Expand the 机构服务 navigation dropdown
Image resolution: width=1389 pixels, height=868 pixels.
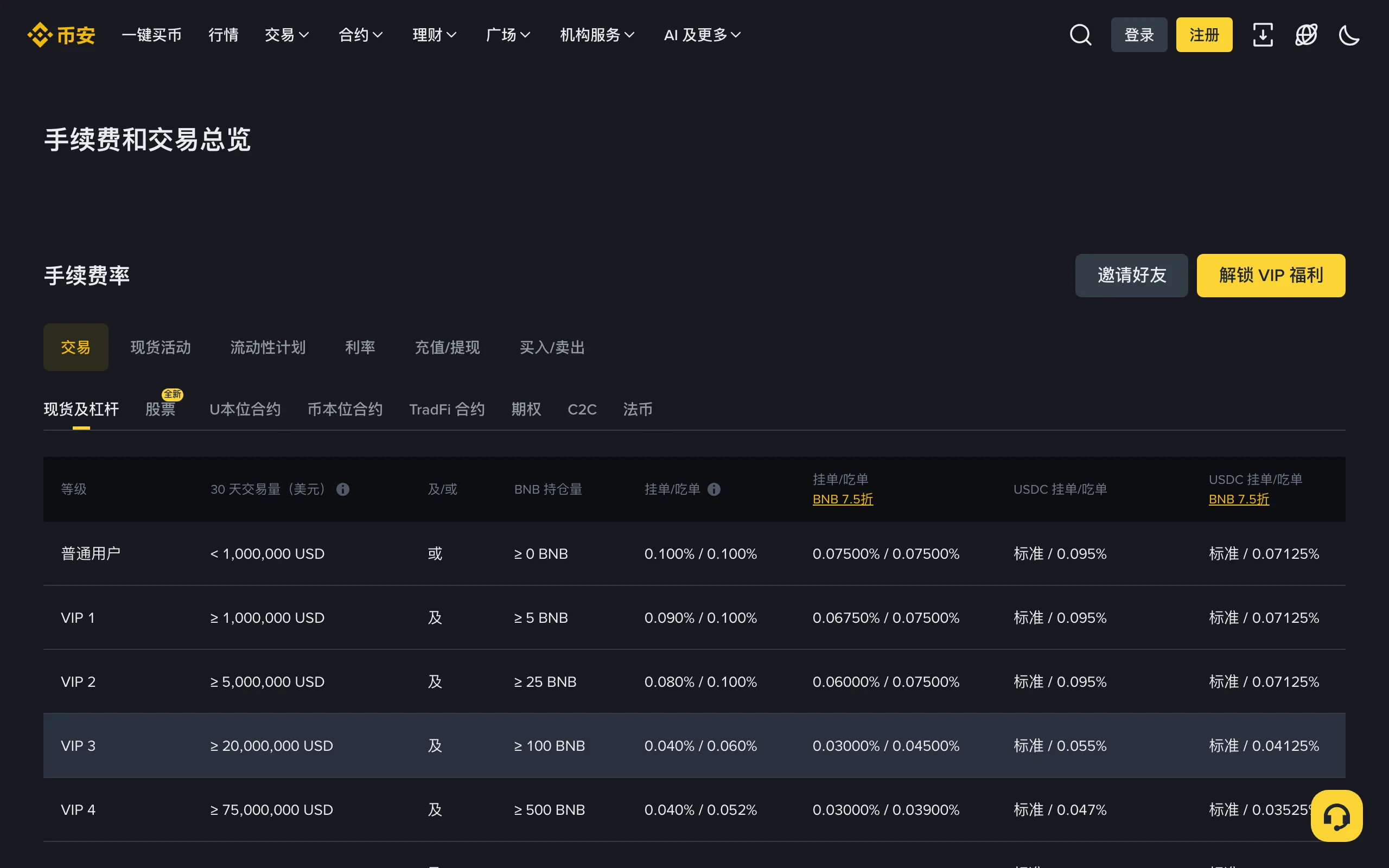597,35
